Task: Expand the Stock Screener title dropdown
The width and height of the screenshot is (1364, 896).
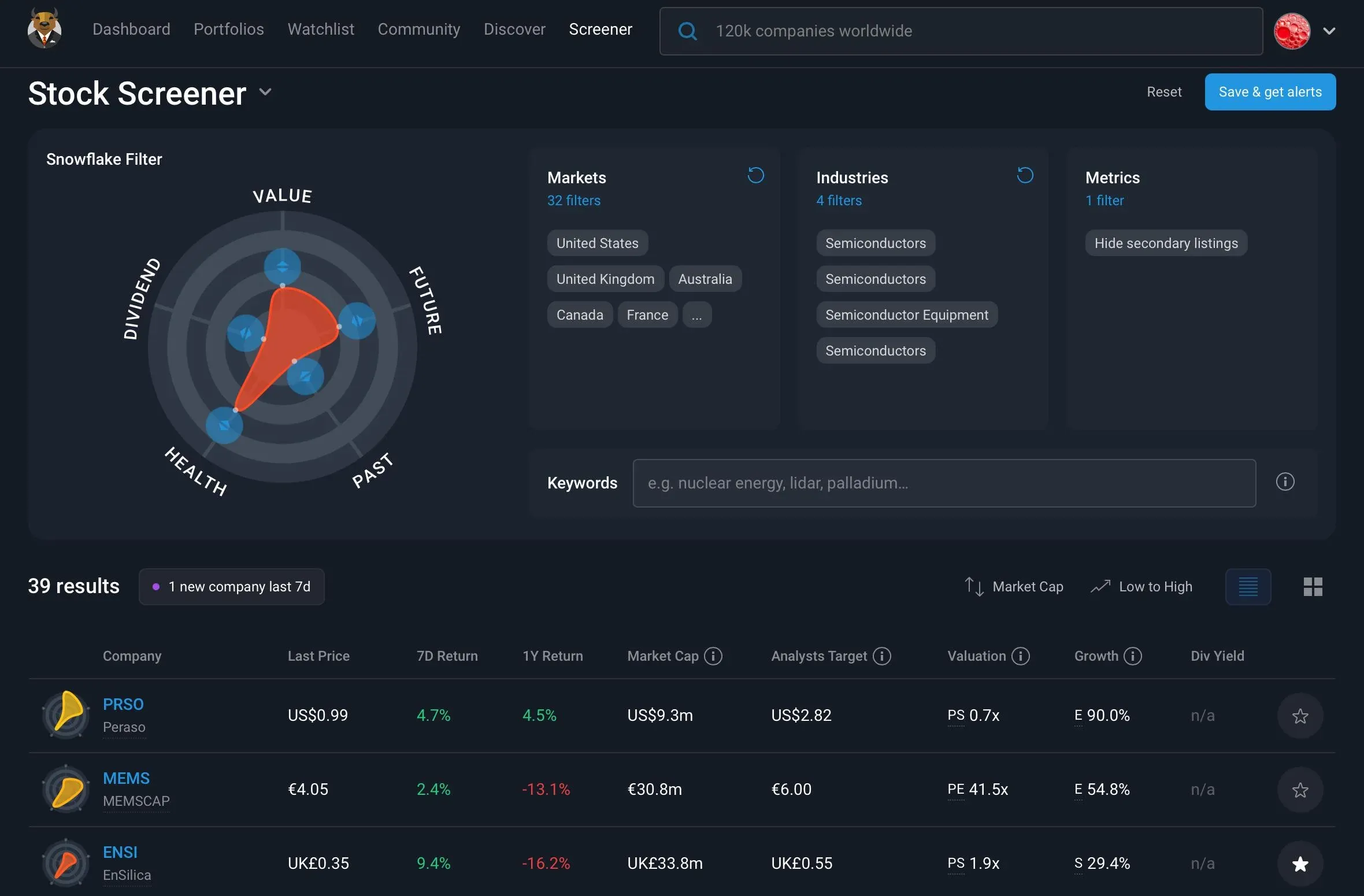Action: pyautogui.click(x=265, y=92)
